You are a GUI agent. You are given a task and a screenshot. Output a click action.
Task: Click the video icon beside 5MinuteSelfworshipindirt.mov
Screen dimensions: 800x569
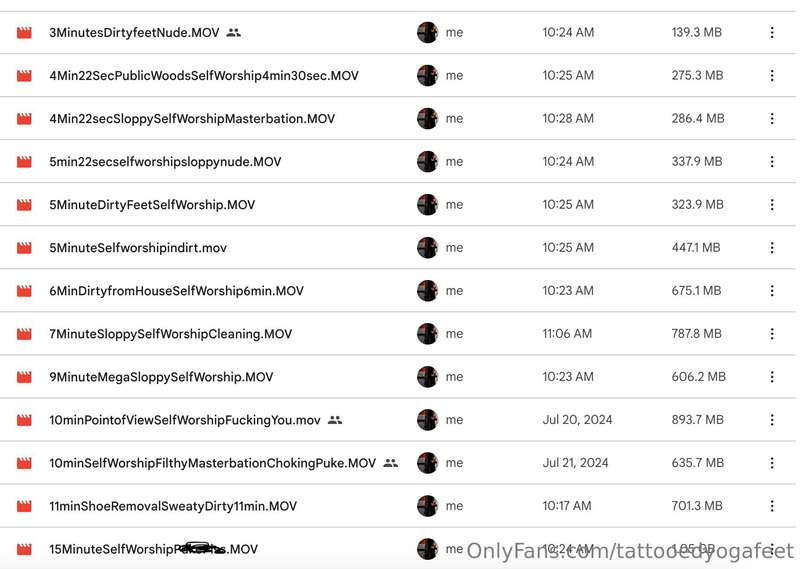pos(24,248)
